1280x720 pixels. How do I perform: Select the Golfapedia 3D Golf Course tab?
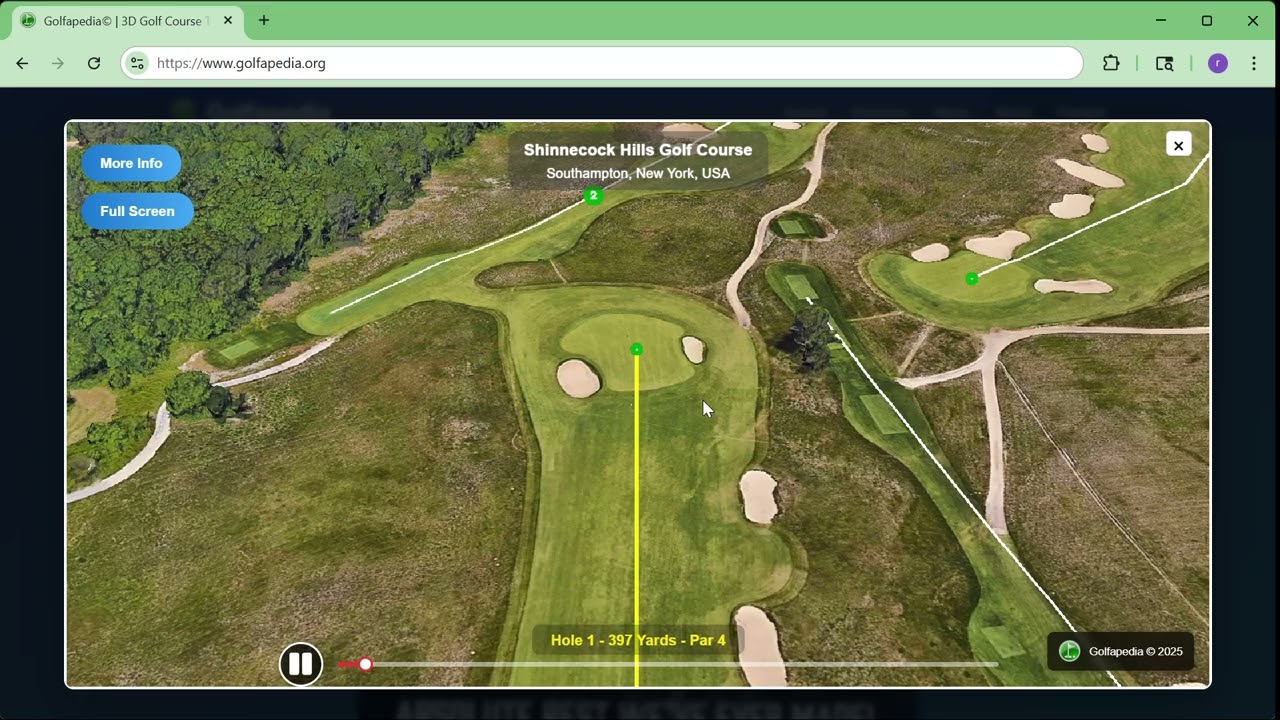tap(128, 21)
